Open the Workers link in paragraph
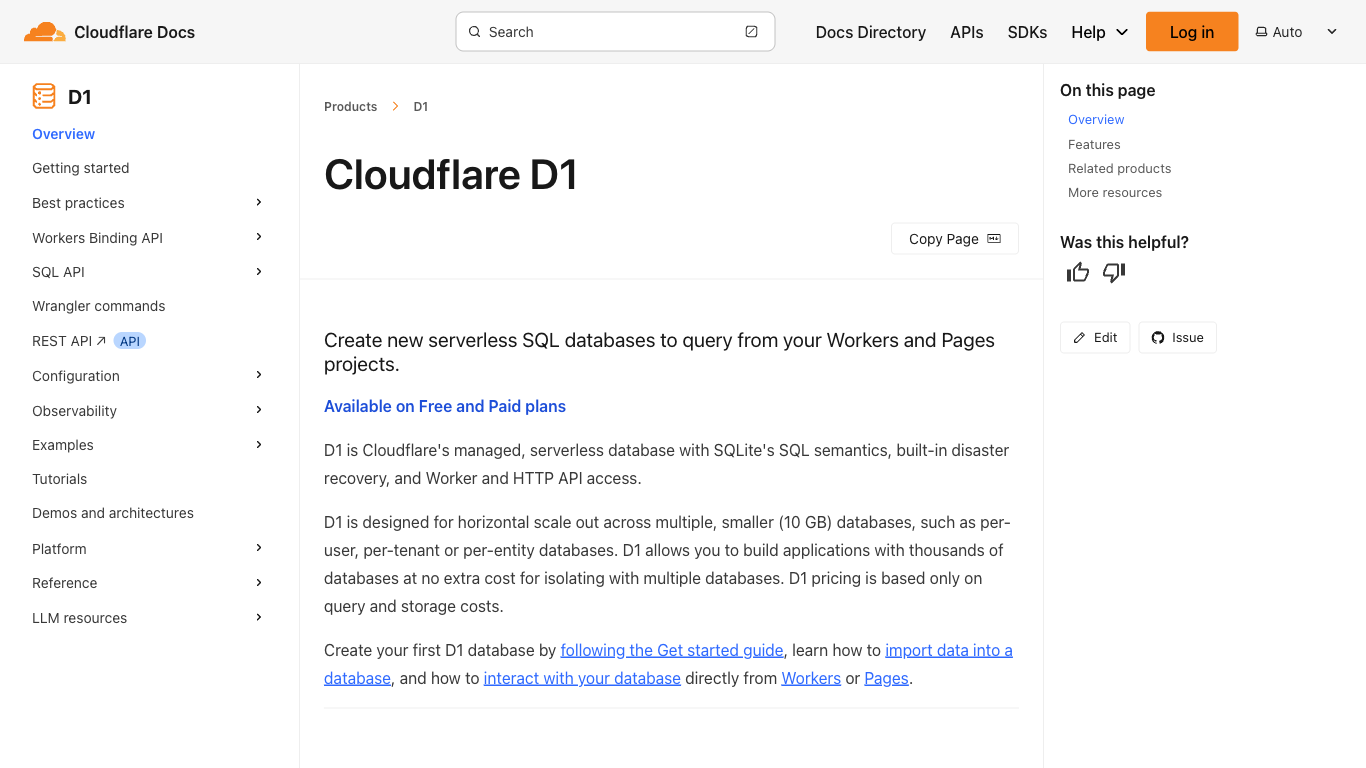 (811, 678)
